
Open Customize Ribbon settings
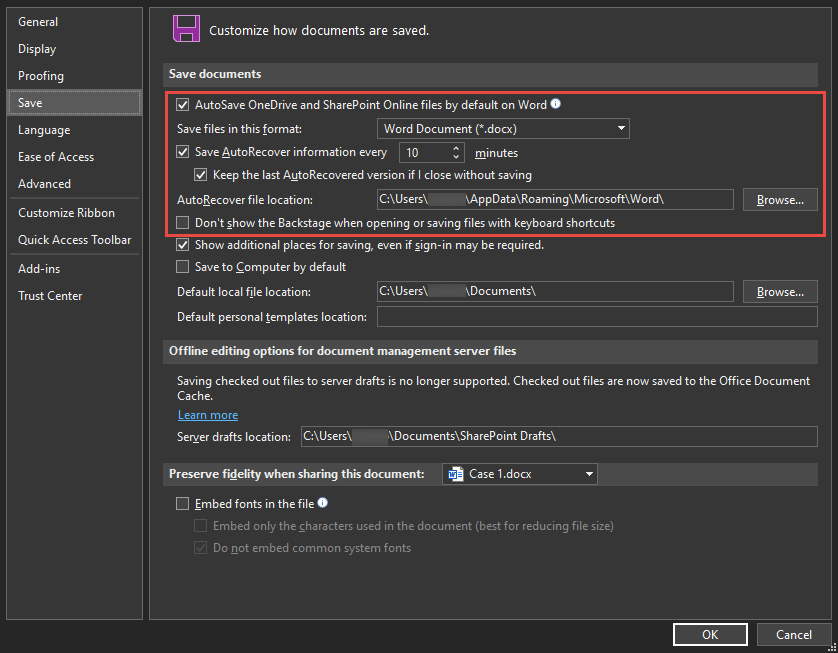75,213
